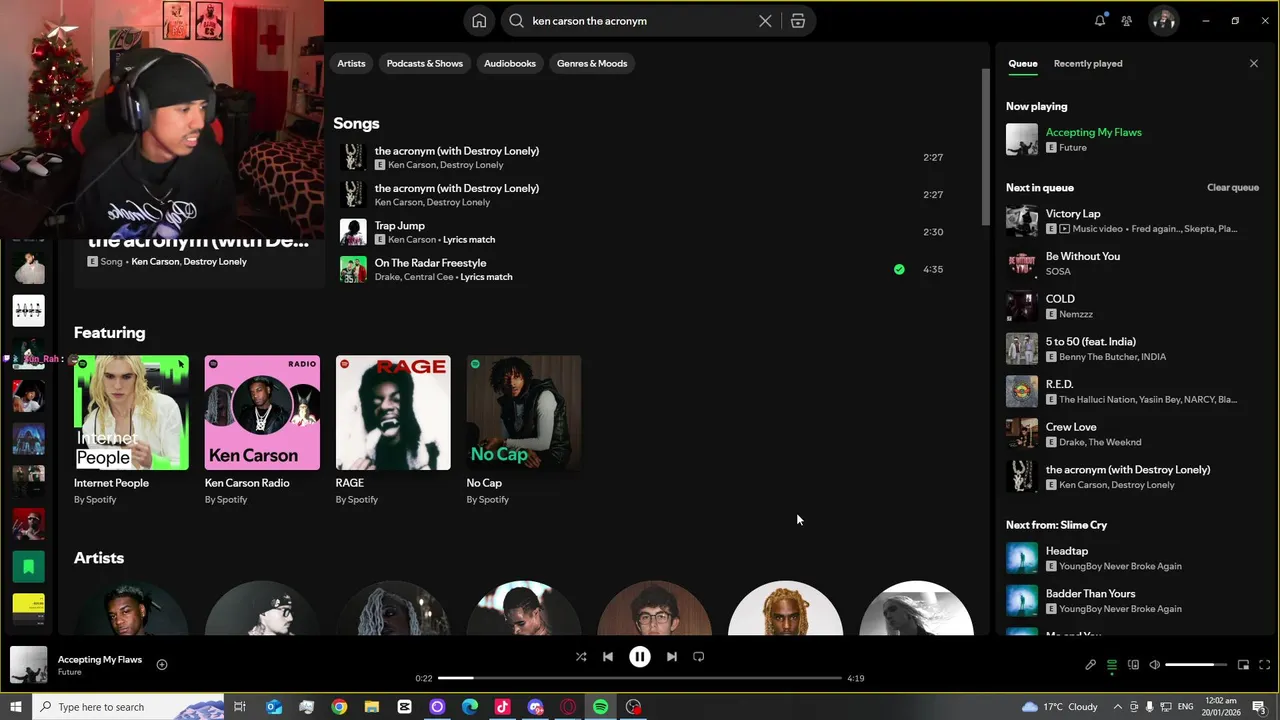Open the now-playing album cover
Viewport: 1280px width, 720px height.
(28, 665)
